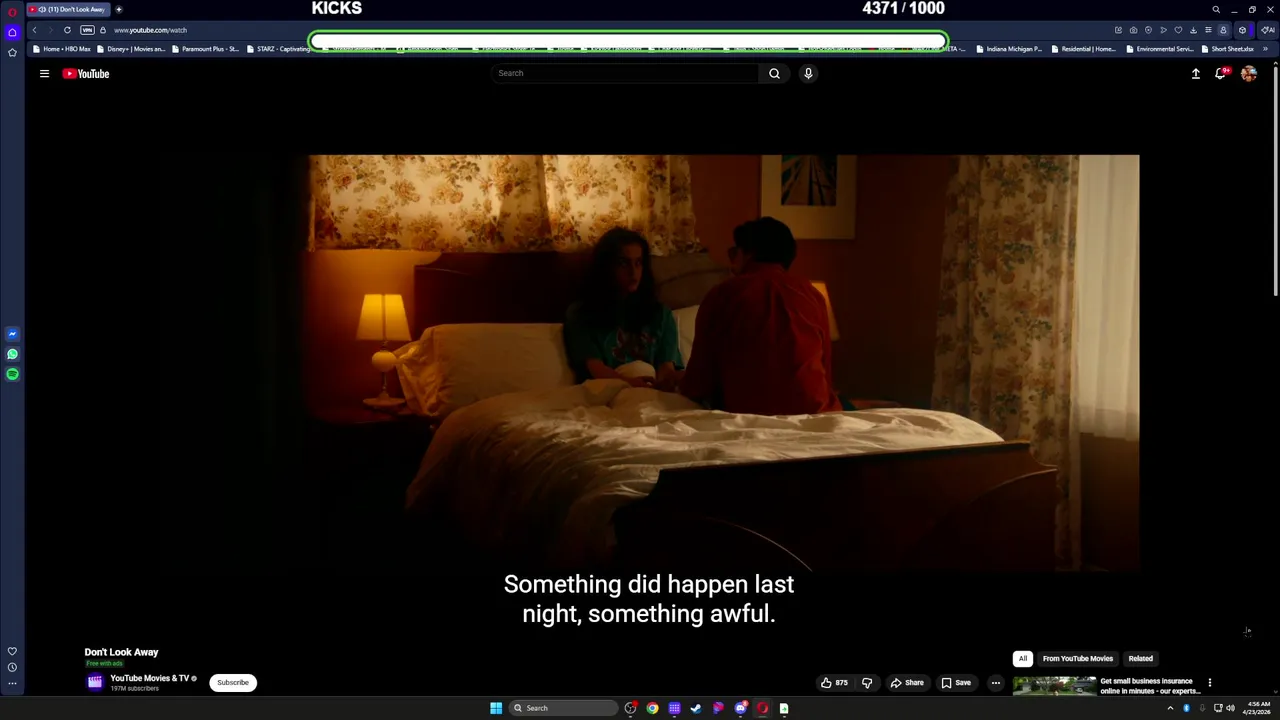Open Opera easy setup sliders icon
Image resolution: width=1280 pixels, height=720 pixels.
click(x=1208, y=30)
